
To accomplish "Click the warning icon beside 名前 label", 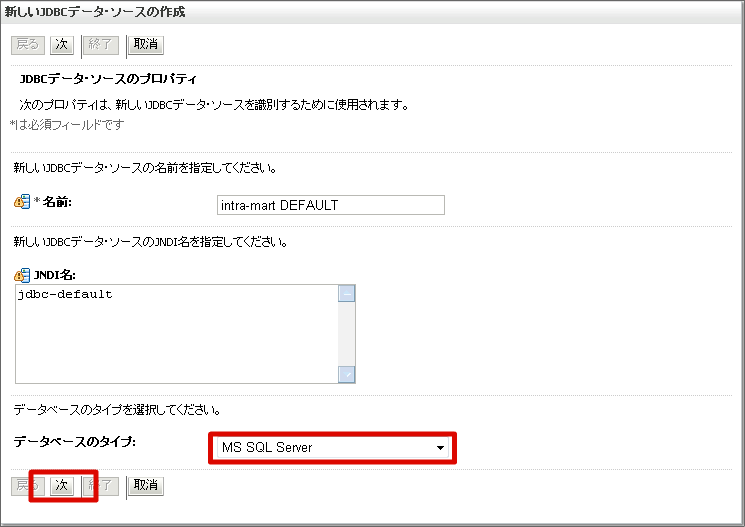I will 22,202.
